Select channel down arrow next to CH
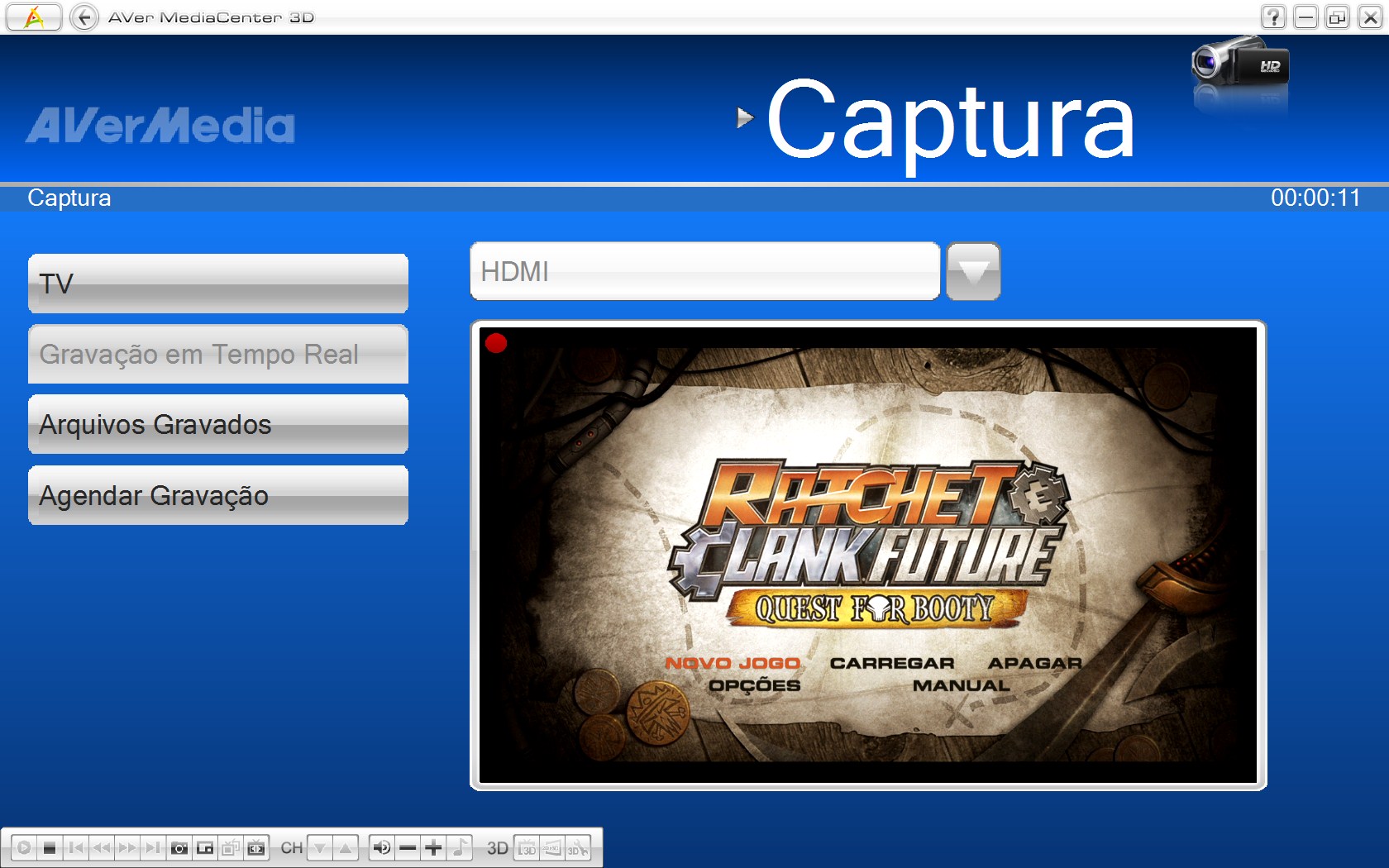 (320, 847)
